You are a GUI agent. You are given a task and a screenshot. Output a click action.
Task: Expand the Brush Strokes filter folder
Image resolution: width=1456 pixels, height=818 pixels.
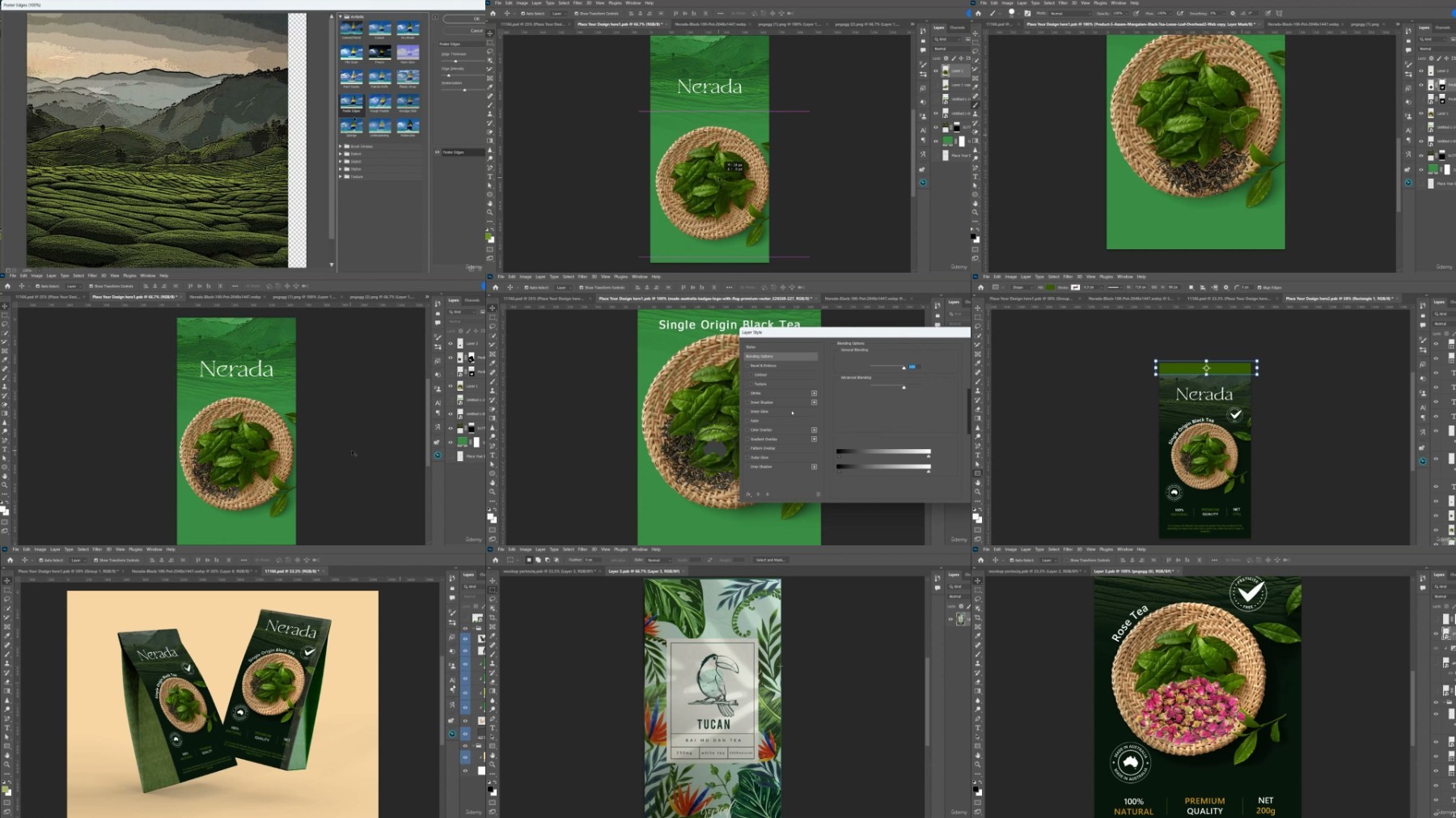tap(341, 146)
